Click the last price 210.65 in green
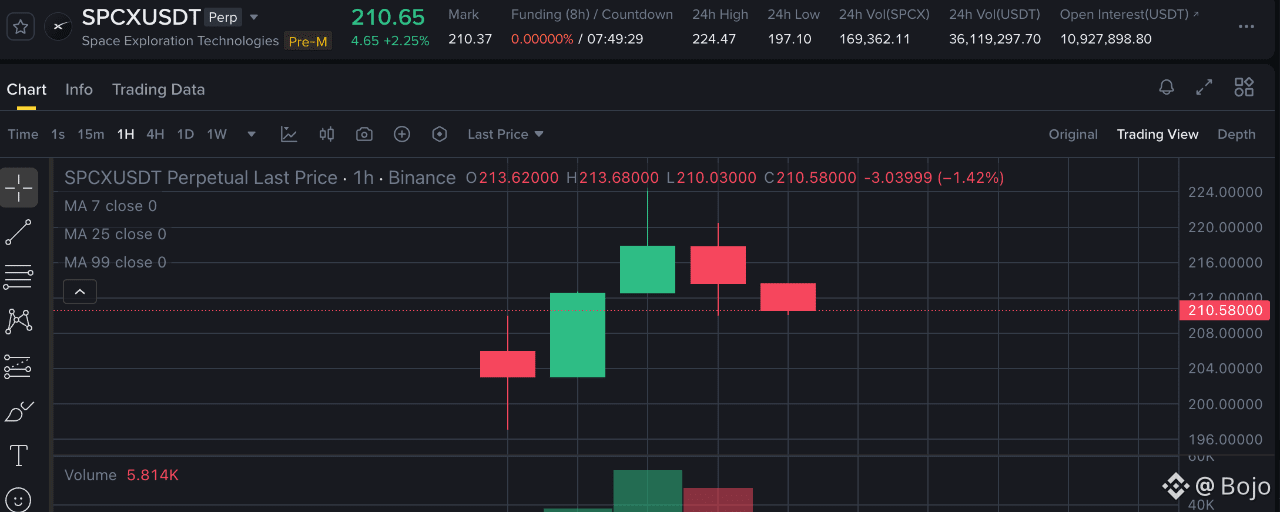 pyautogui.click(x=388, y=17)
